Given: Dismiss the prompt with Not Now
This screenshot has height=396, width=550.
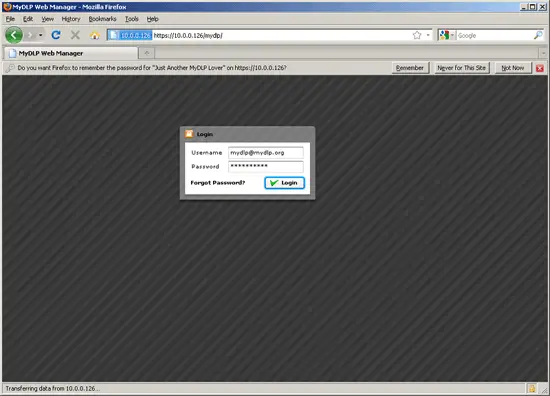Looking at the screenshot, I should (512, 68).
